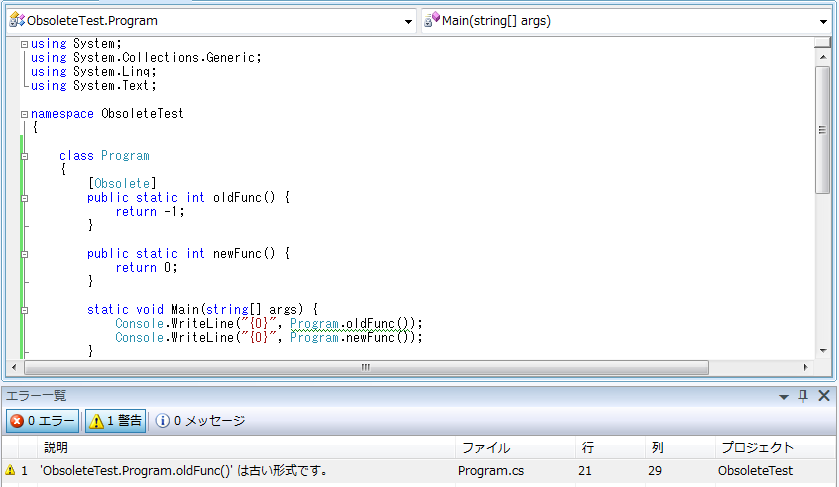The image size is (839, 487).
Task: Click 'return 0;' statement in newFunc
Action: (147, 268)
